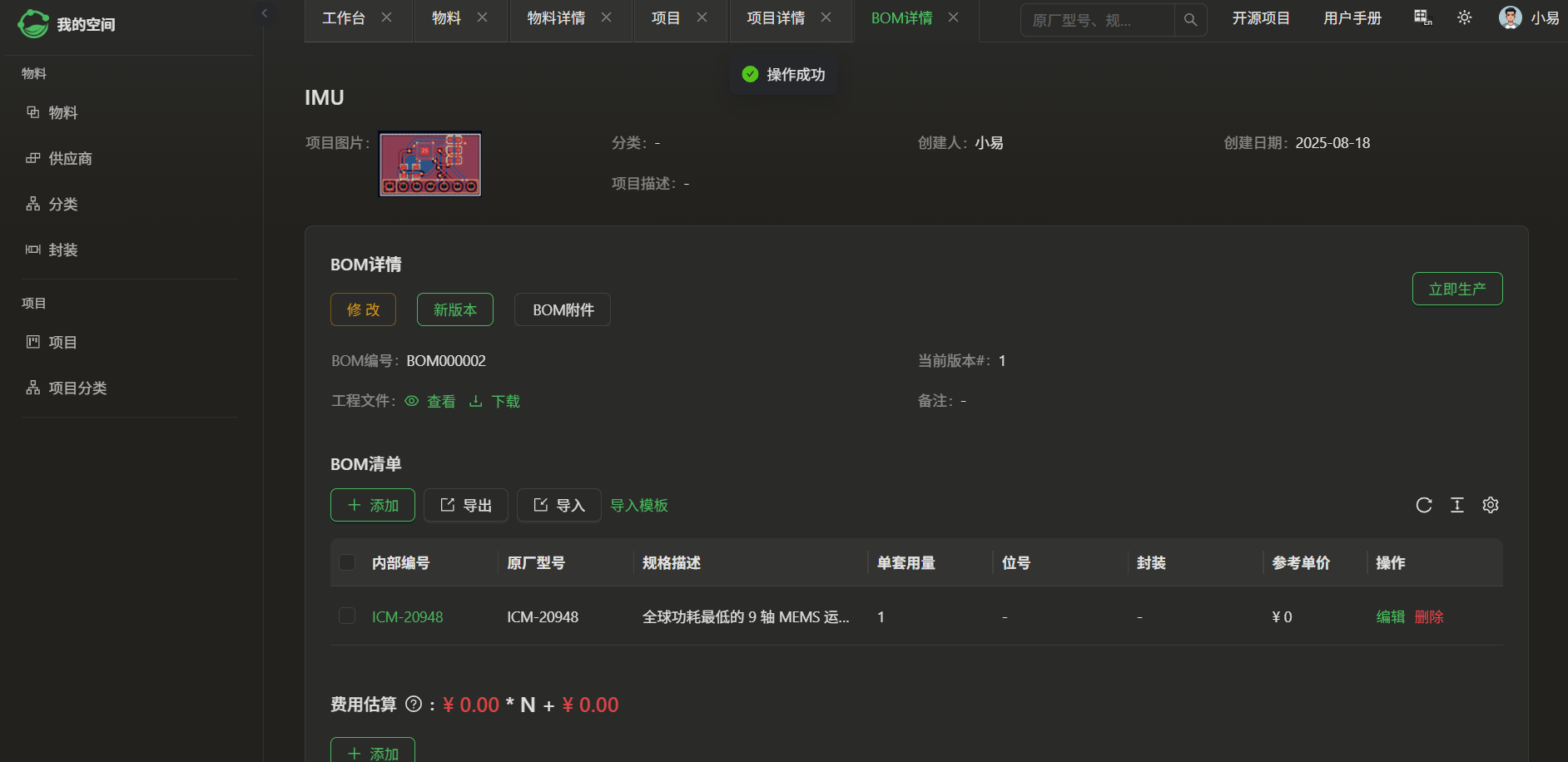Image resolution: width=1568 pixels, height=762 pixels.
Task: Toggle the select-all header checkbox
Action: pos(347,562)
